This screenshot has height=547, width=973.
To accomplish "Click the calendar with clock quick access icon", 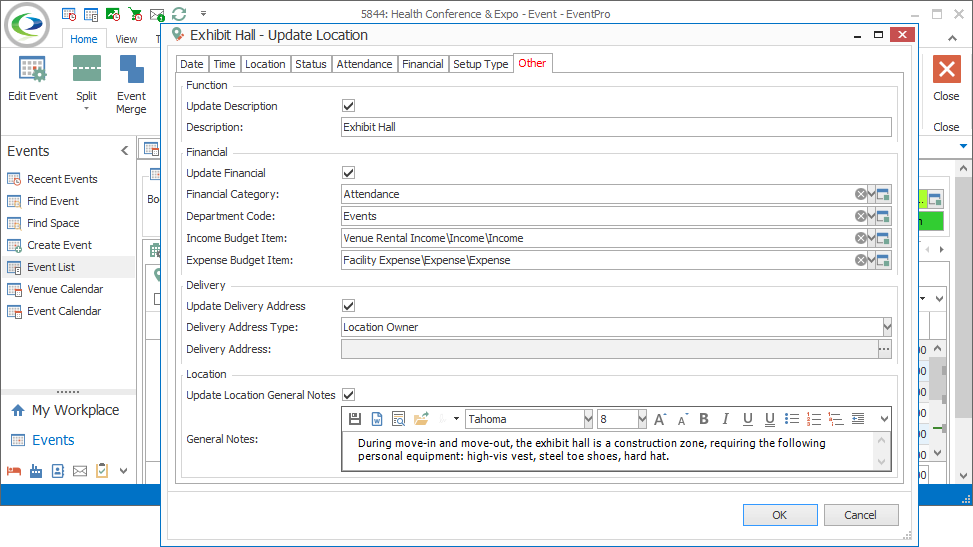I will 69,14.
